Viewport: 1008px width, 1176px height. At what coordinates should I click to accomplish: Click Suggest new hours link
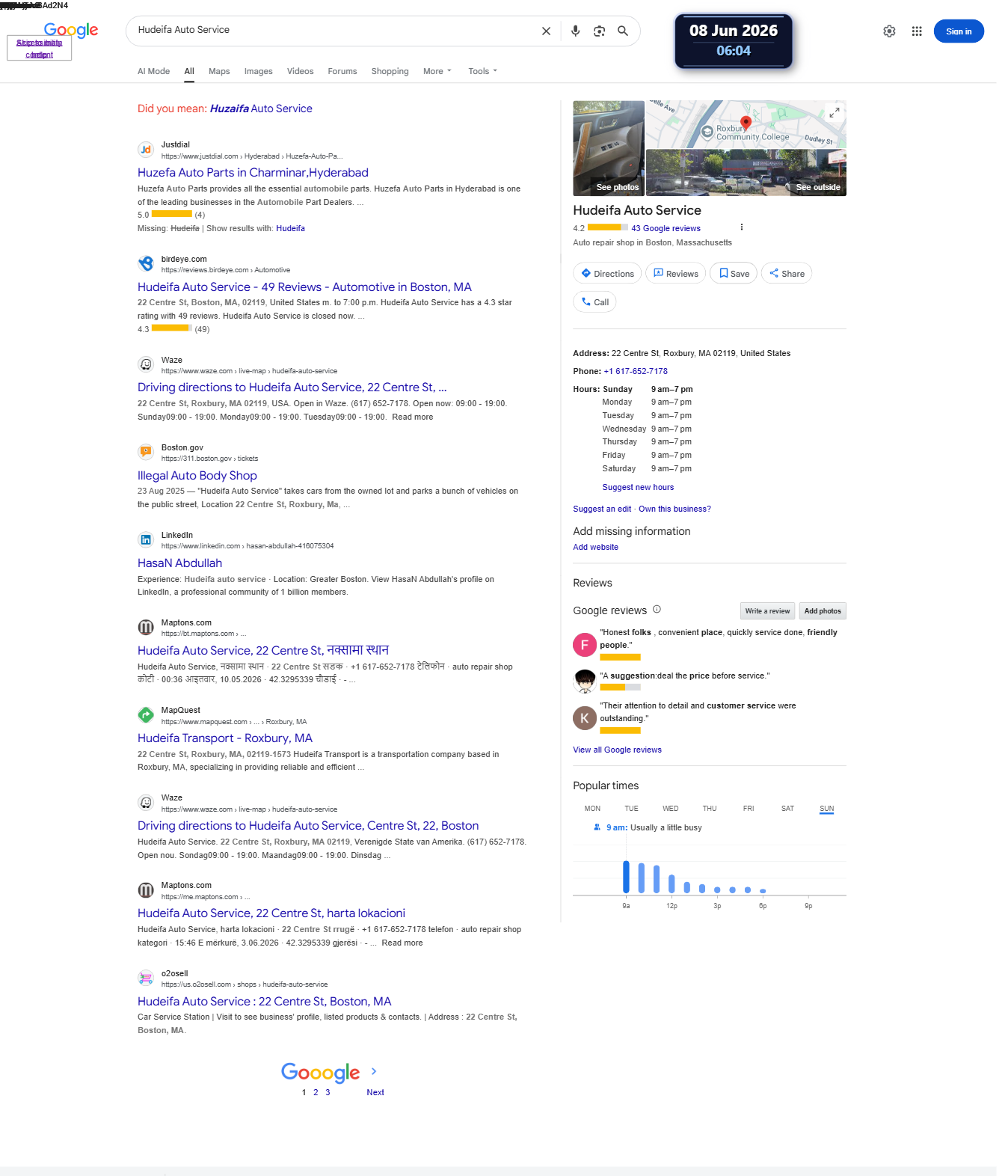coord(638,487)
